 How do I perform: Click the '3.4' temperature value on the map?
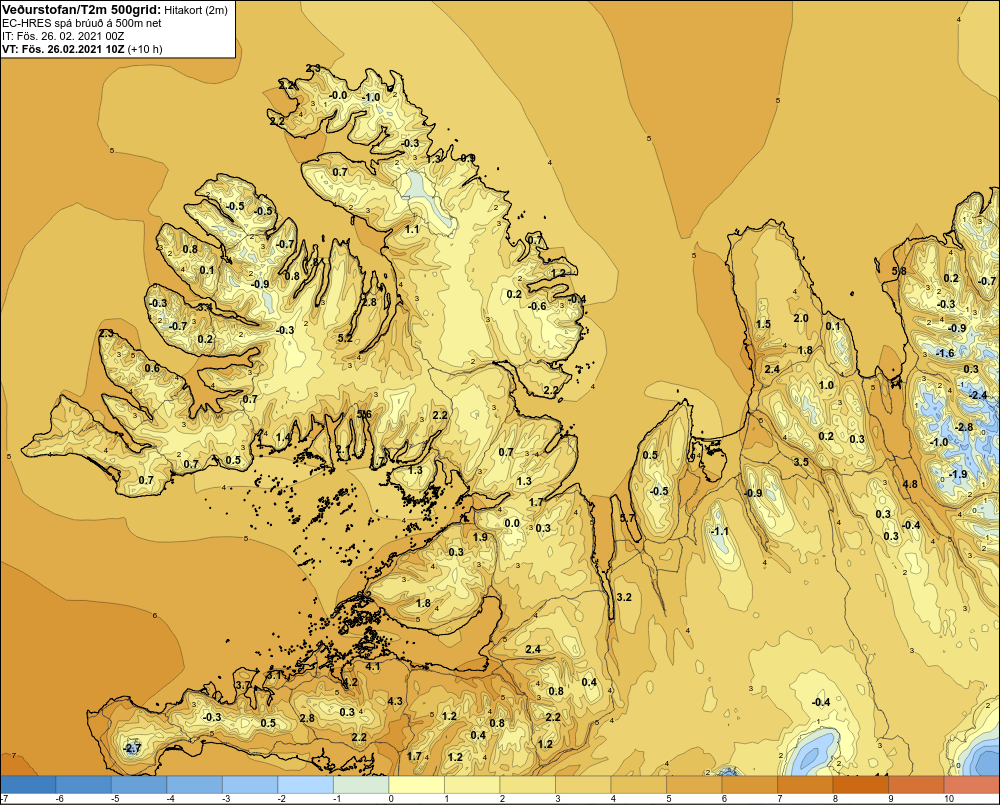(x=204, y=307)
